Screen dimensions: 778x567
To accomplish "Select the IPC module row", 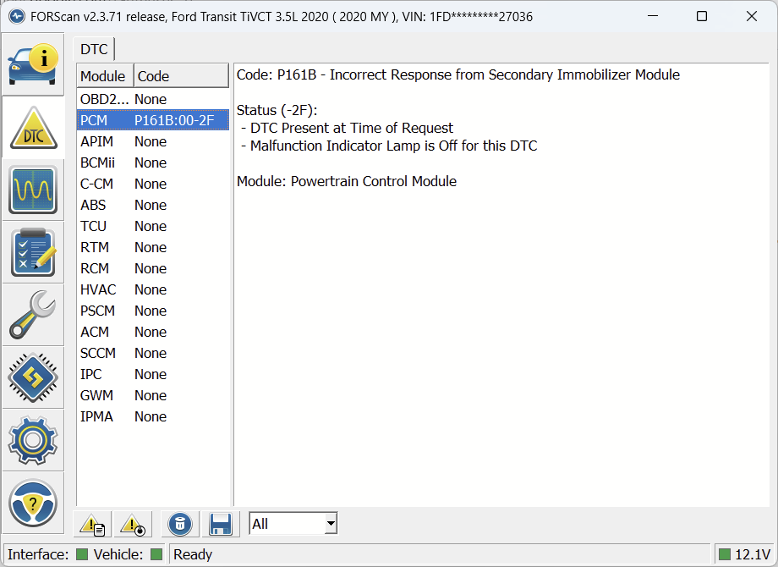I will point(153,374).
